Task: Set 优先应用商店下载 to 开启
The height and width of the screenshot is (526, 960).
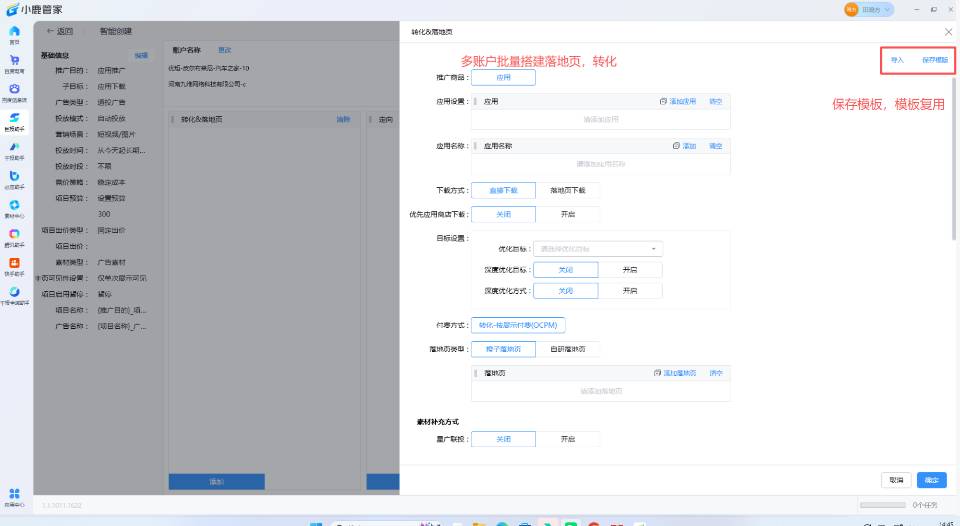Action: click(568, 214)
